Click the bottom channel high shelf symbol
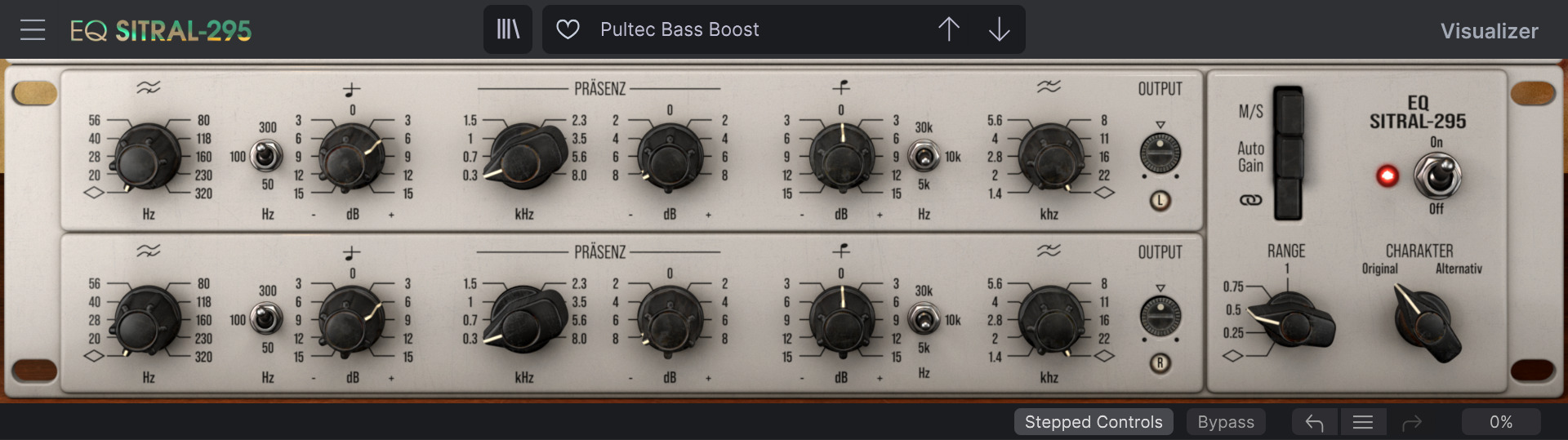This screenshot has height=440, width=1568. point(841,250)
